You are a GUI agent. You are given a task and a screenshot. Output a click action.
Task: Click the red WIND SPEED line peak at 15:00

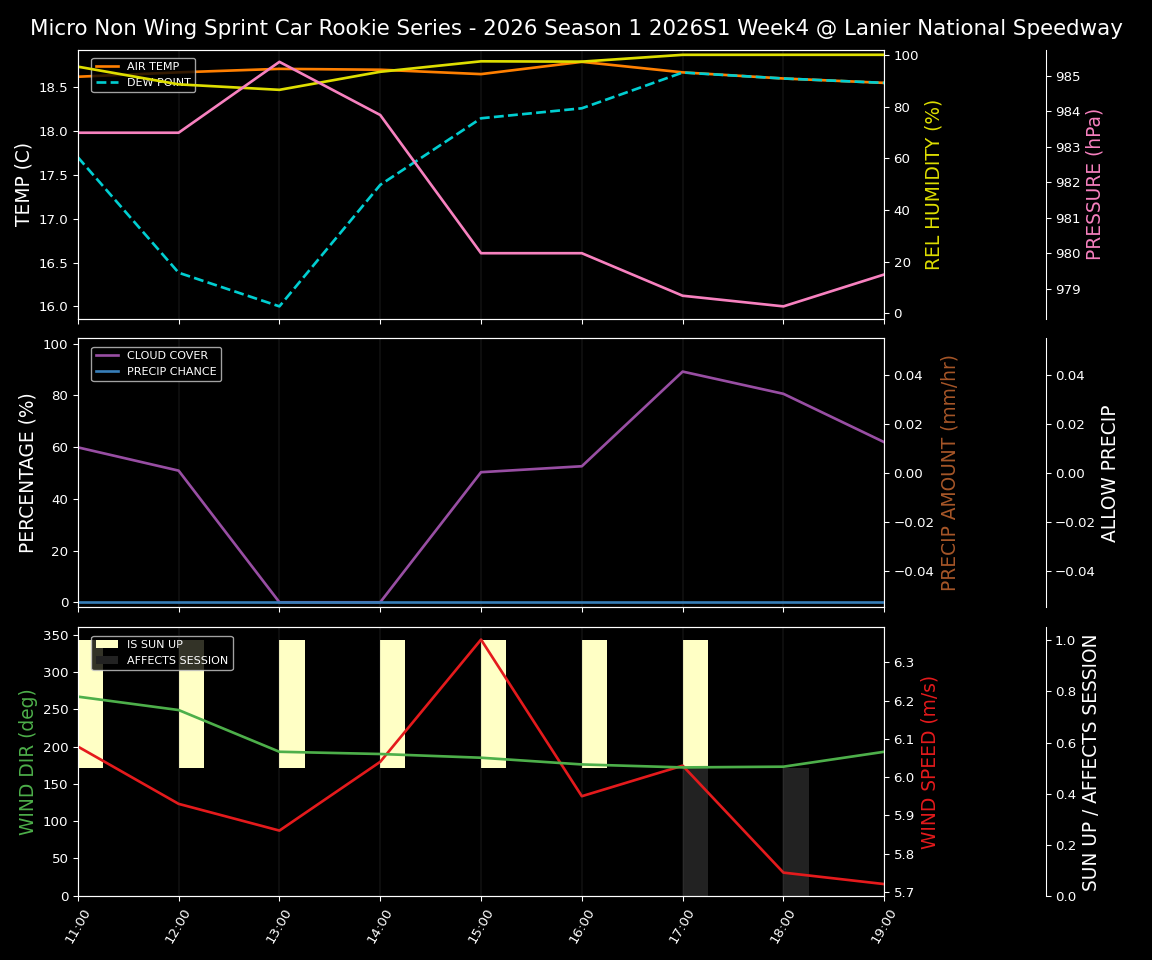(481, 640)
